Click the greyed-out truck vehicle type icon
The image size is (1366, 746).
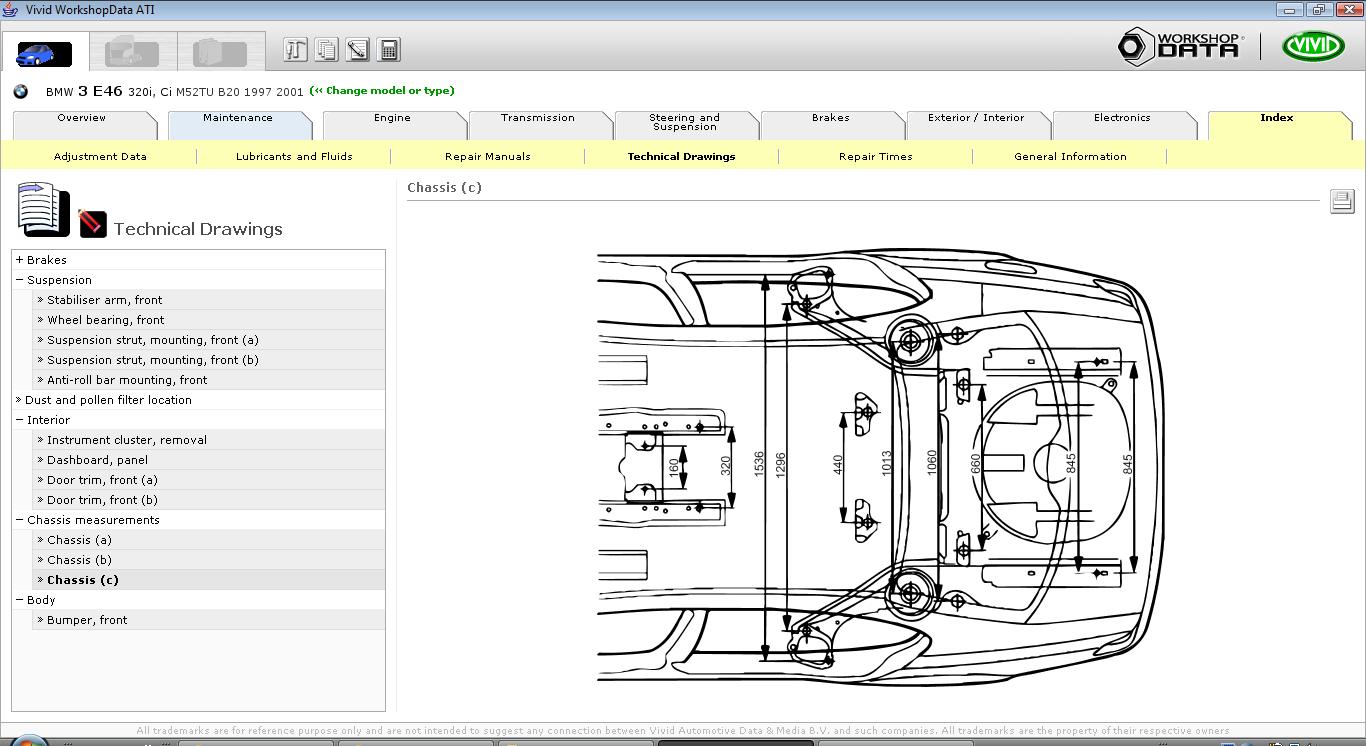pyautogui.click(x=132, y=52)
